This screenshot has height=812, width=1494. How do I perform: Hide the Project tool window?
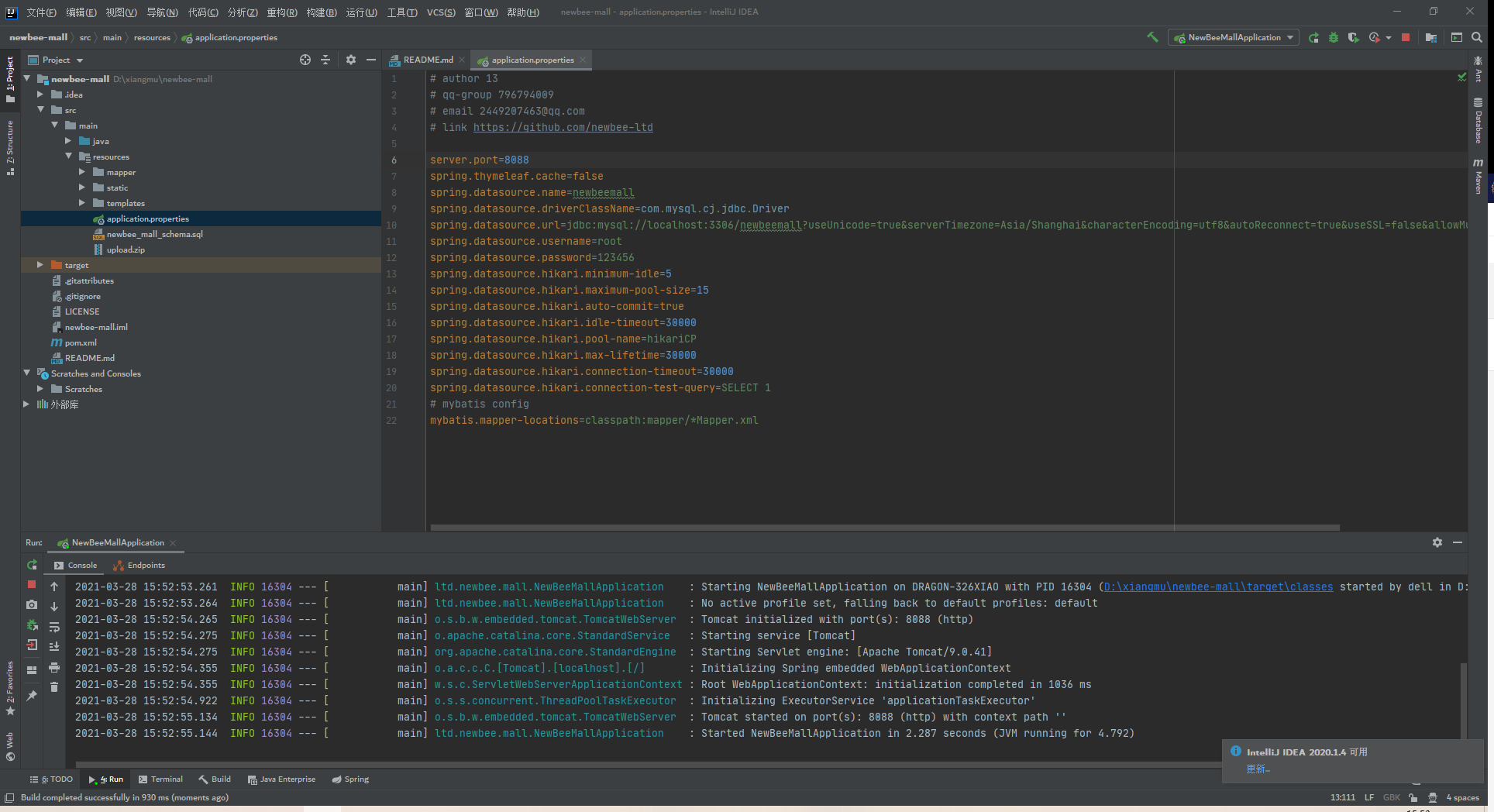371,60
